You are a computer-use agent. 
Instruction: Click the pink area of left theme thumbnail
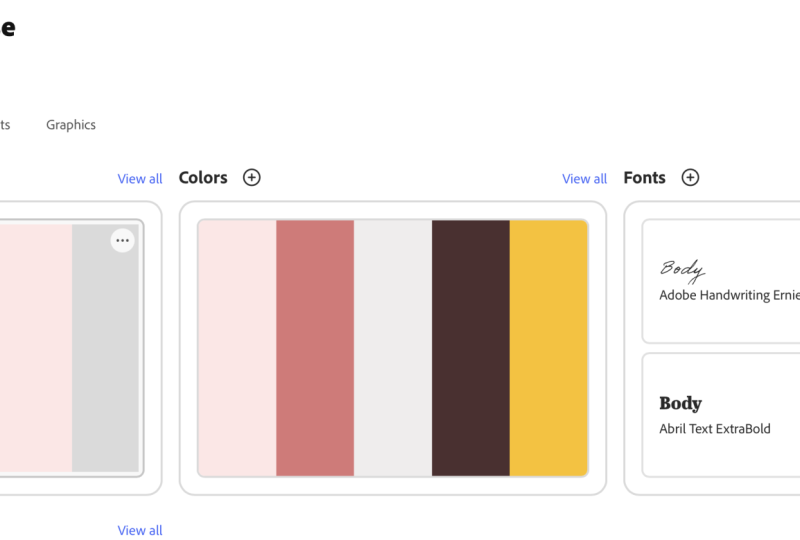(36, 348)
